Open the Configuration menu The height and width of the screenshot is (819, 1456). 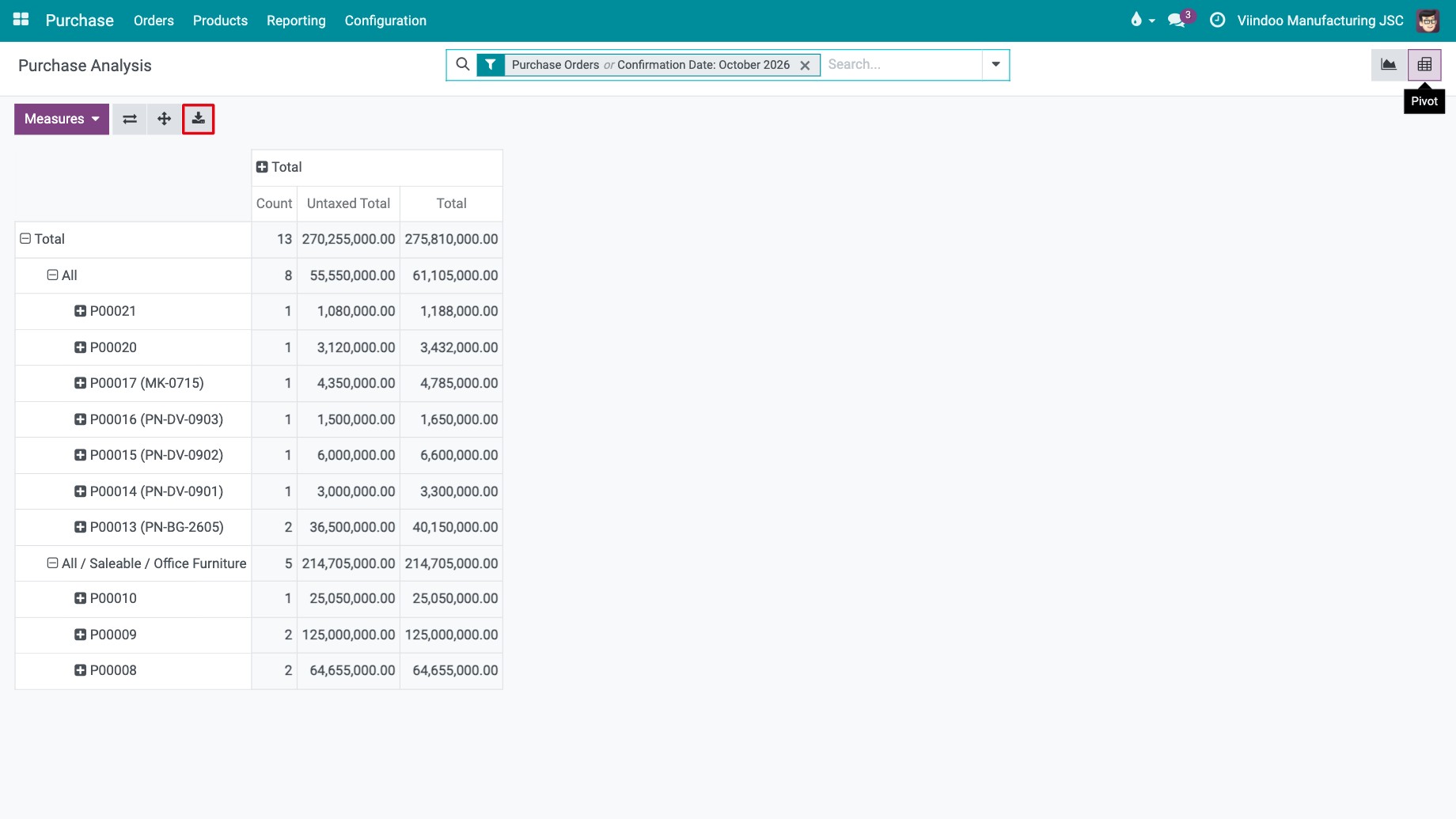pos(385,21)
